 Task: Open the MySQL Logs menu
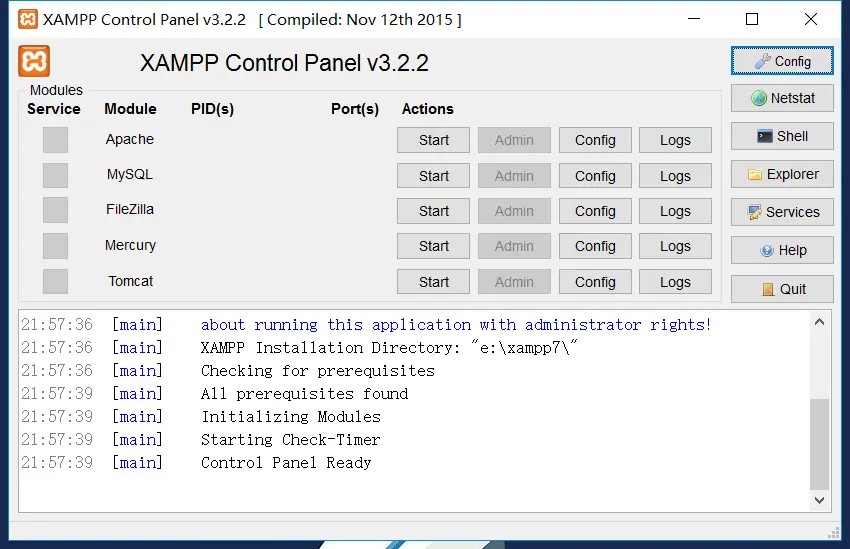675,176
